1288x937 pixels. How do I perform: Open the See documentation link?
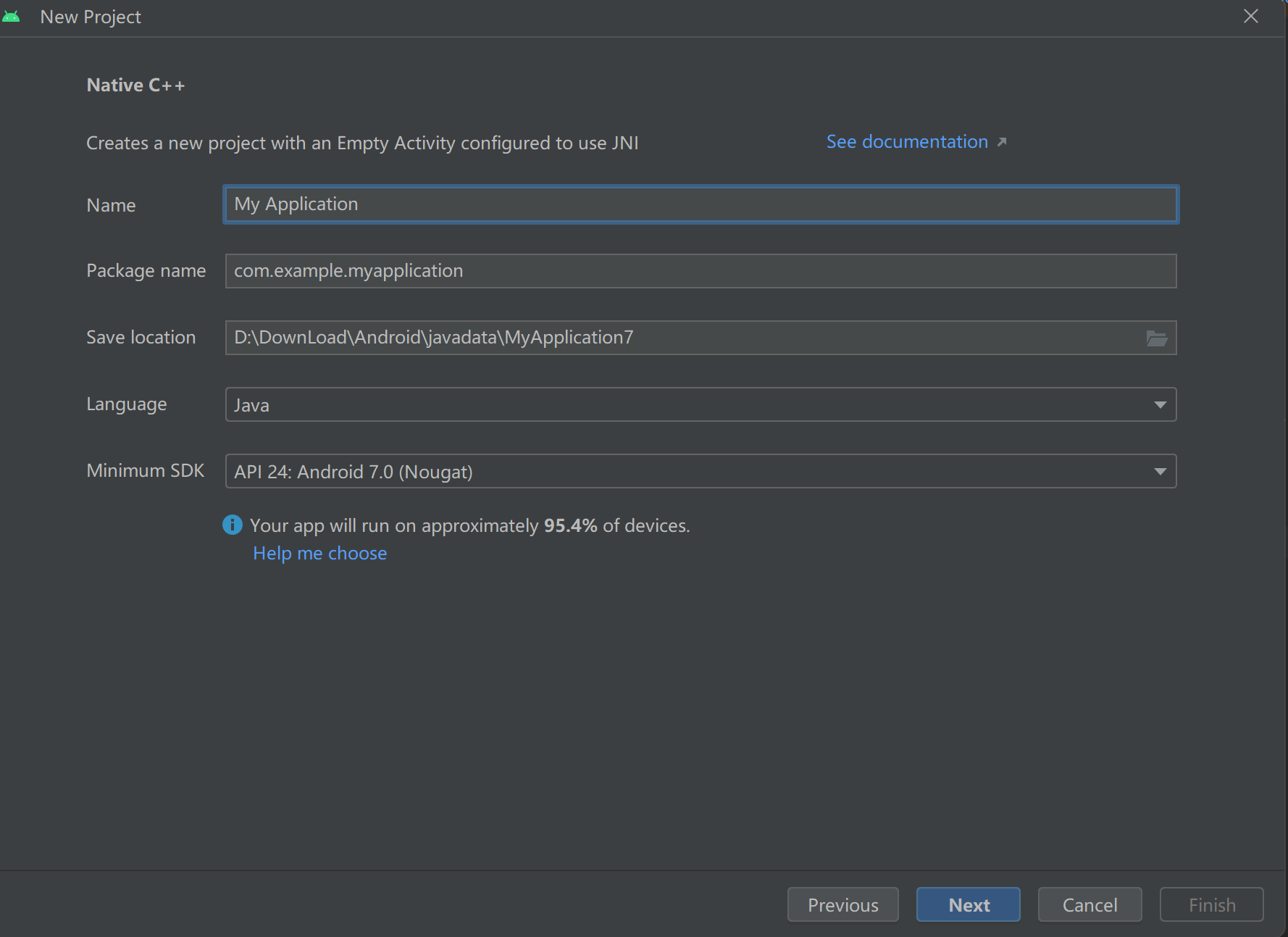(907, 142)
